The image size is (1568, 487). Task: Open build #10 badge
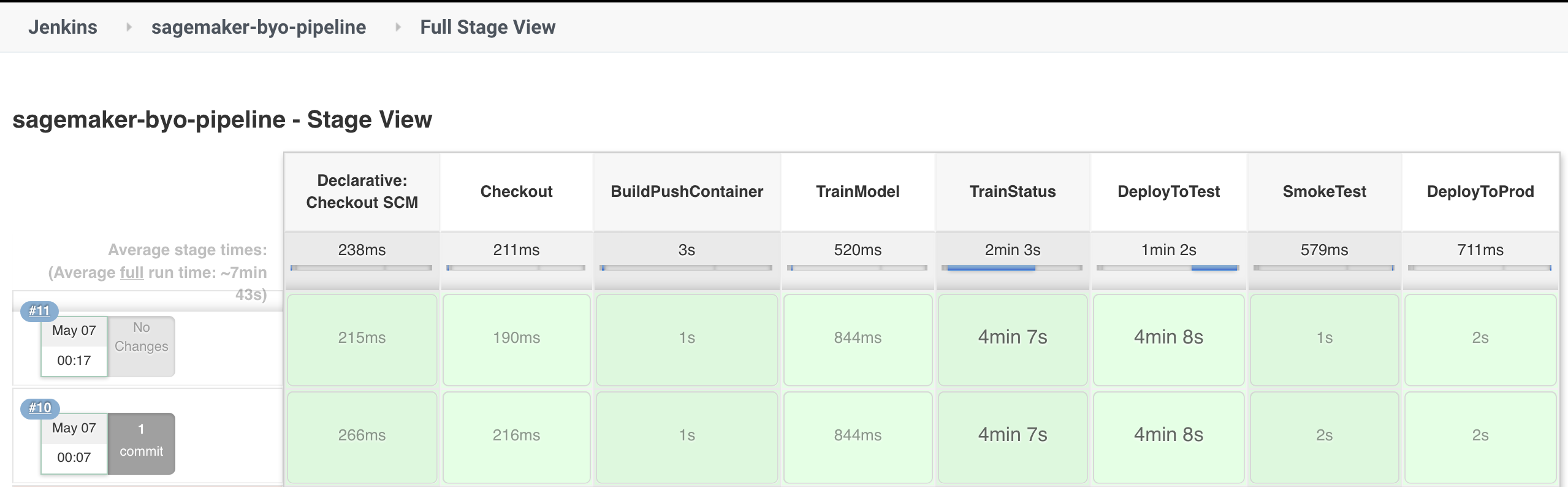coord(40,408)
